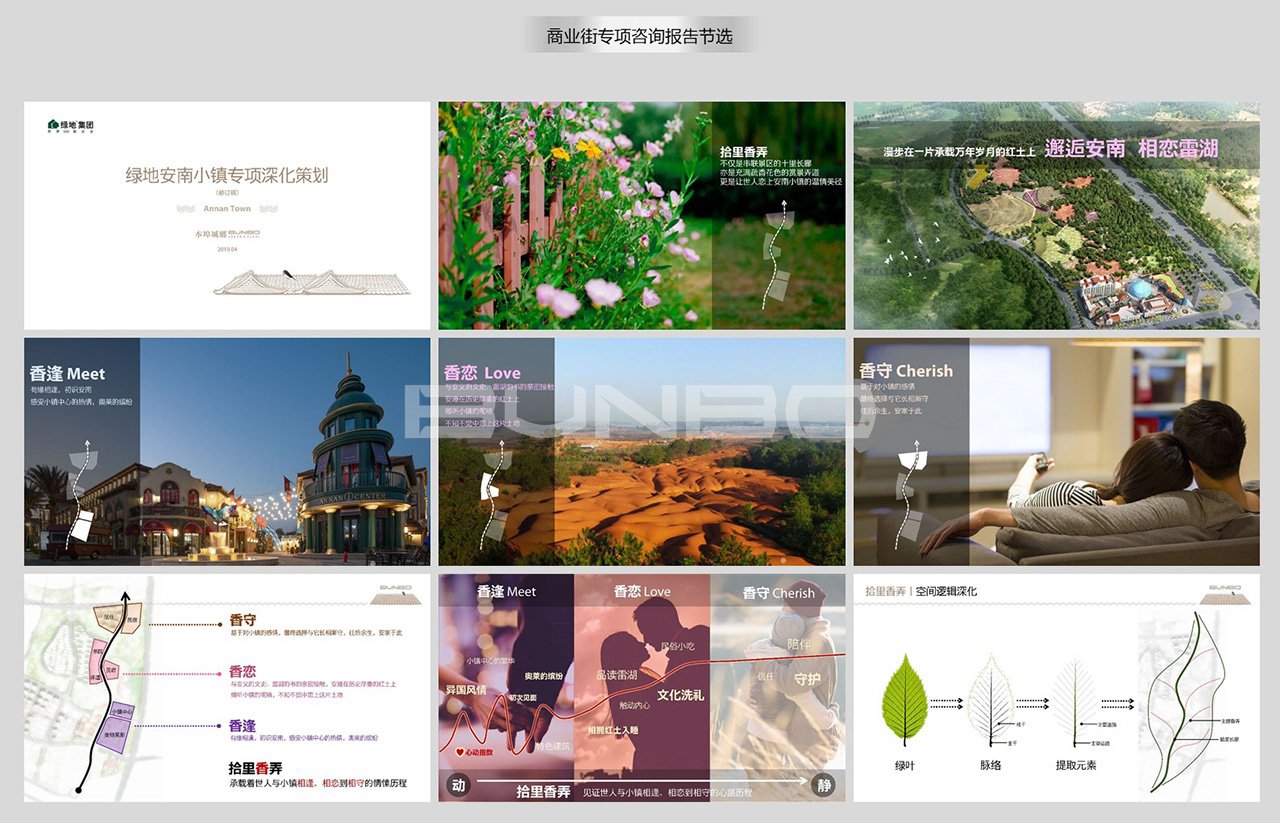Select the blue 香逢 label beside the map
The height and width of the screenshot is (823, 1280).
click(242, 725)
